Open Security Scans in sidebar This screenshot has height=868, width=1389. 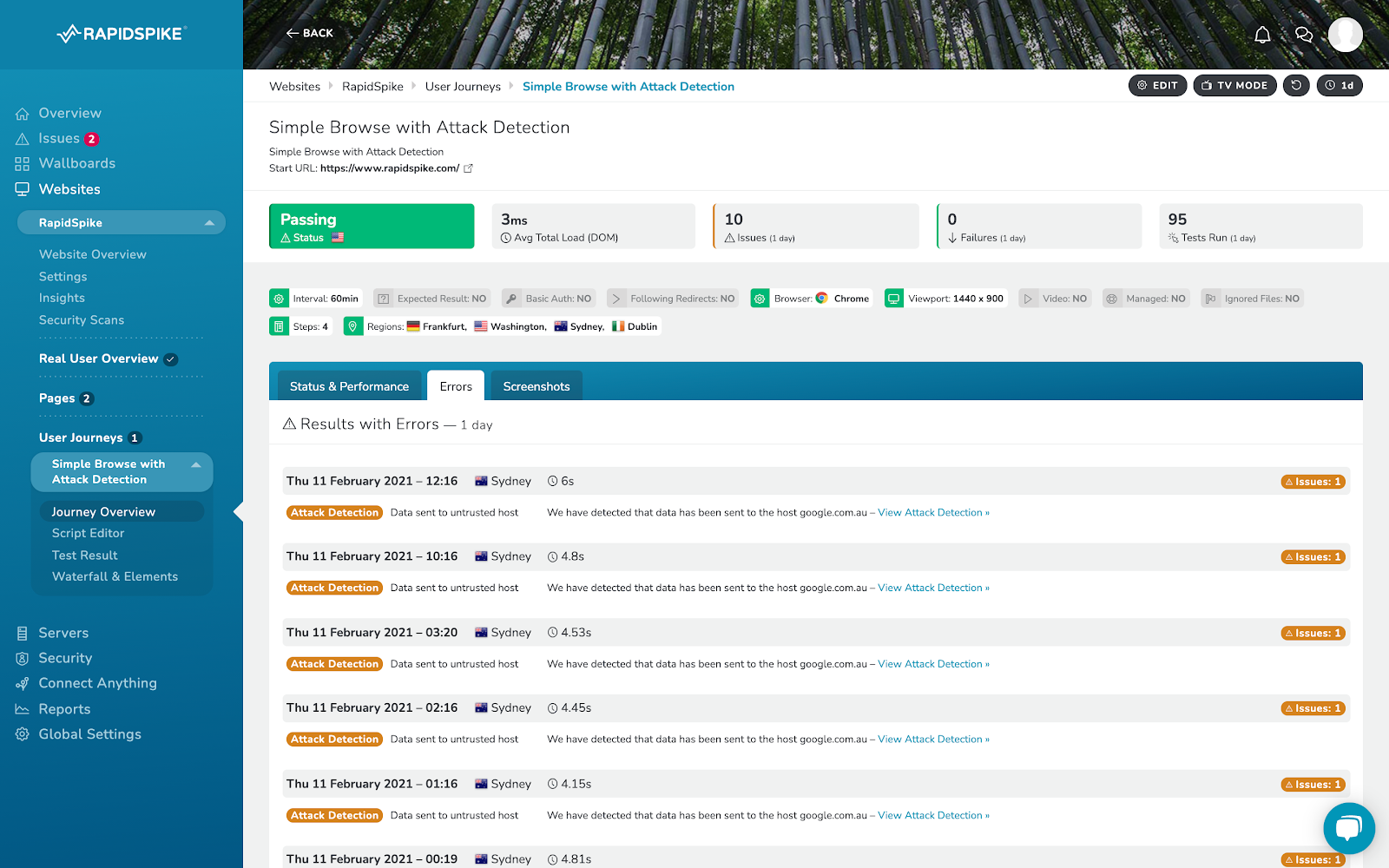pos(82,320)
